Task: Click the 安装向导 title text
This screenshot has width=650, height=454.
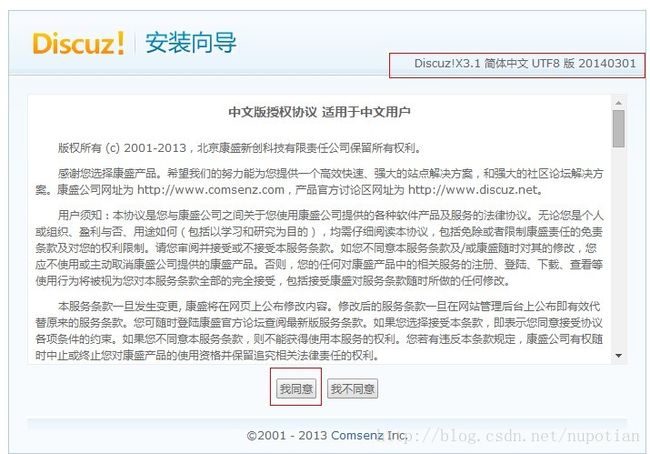Action: pos(191,43)
